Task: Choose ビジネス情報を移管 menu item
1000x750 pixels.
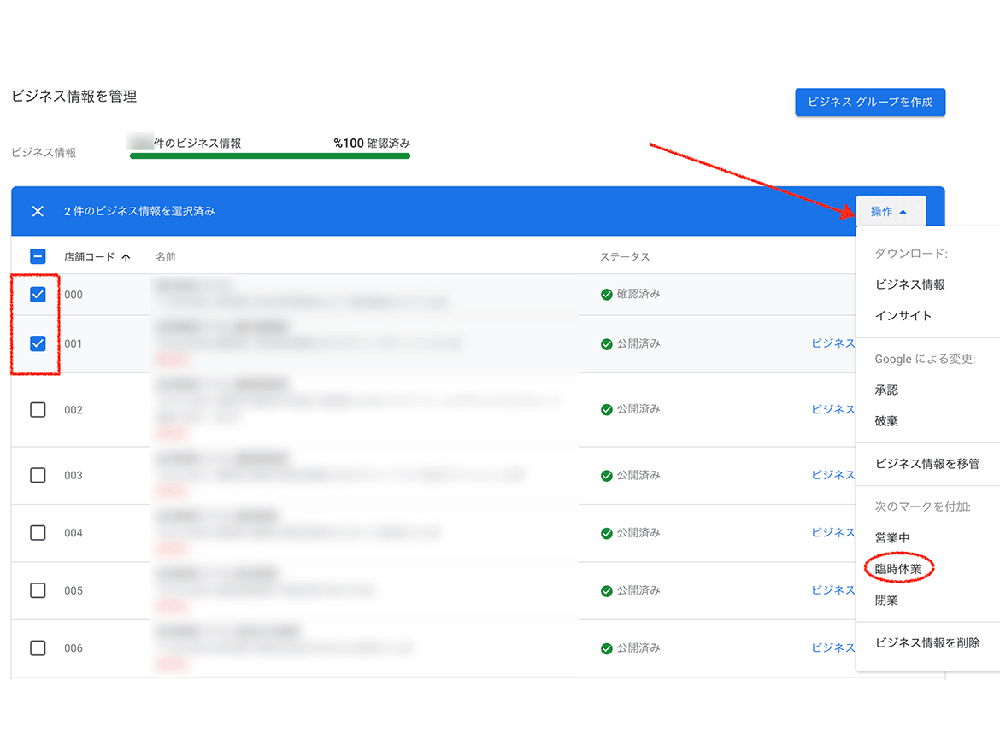Action: click(x=927, y=464)
